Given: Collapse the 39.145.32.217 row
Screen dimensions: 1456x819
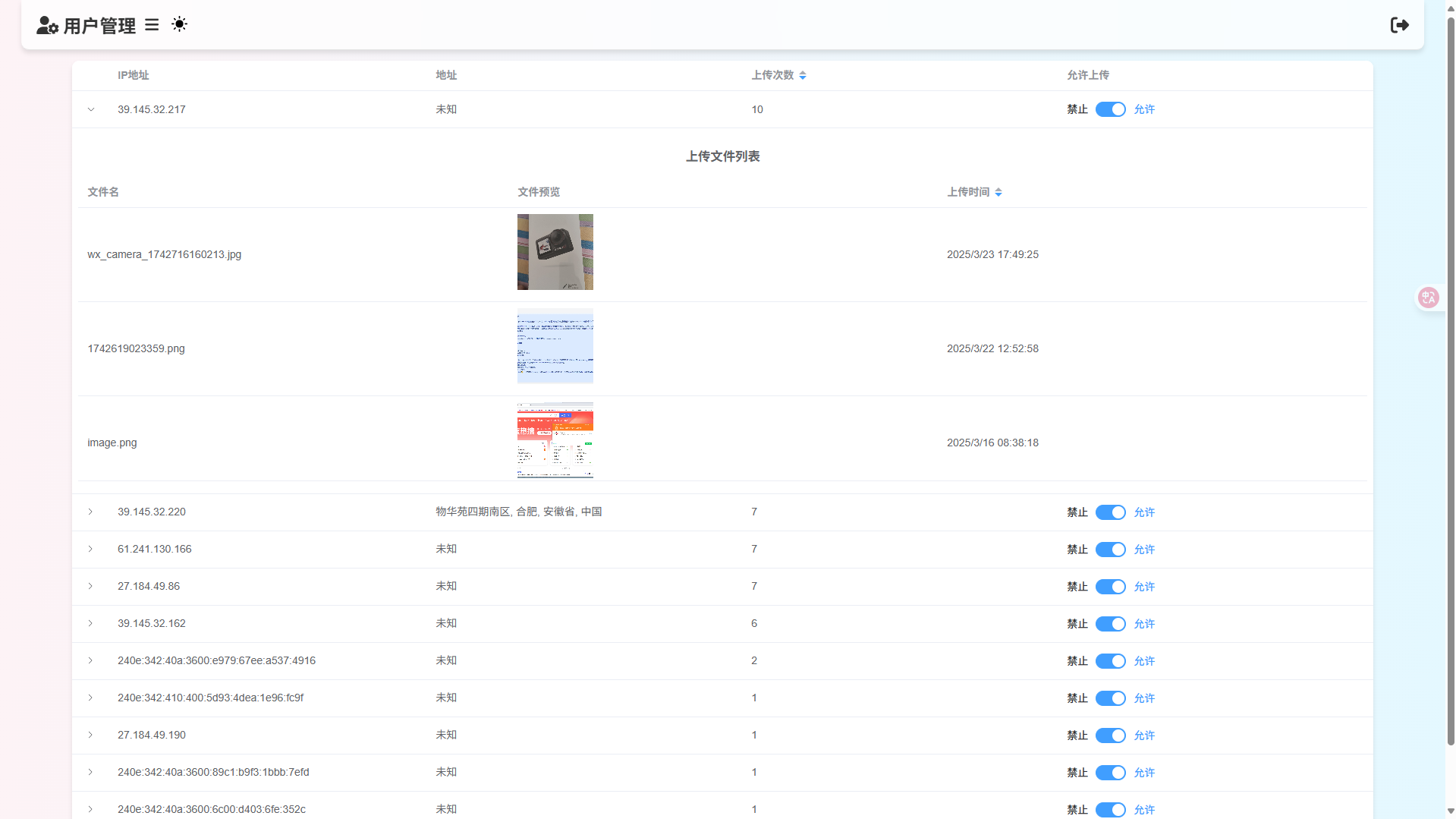Looking at the screenshot, I should [x=91, y=109].
